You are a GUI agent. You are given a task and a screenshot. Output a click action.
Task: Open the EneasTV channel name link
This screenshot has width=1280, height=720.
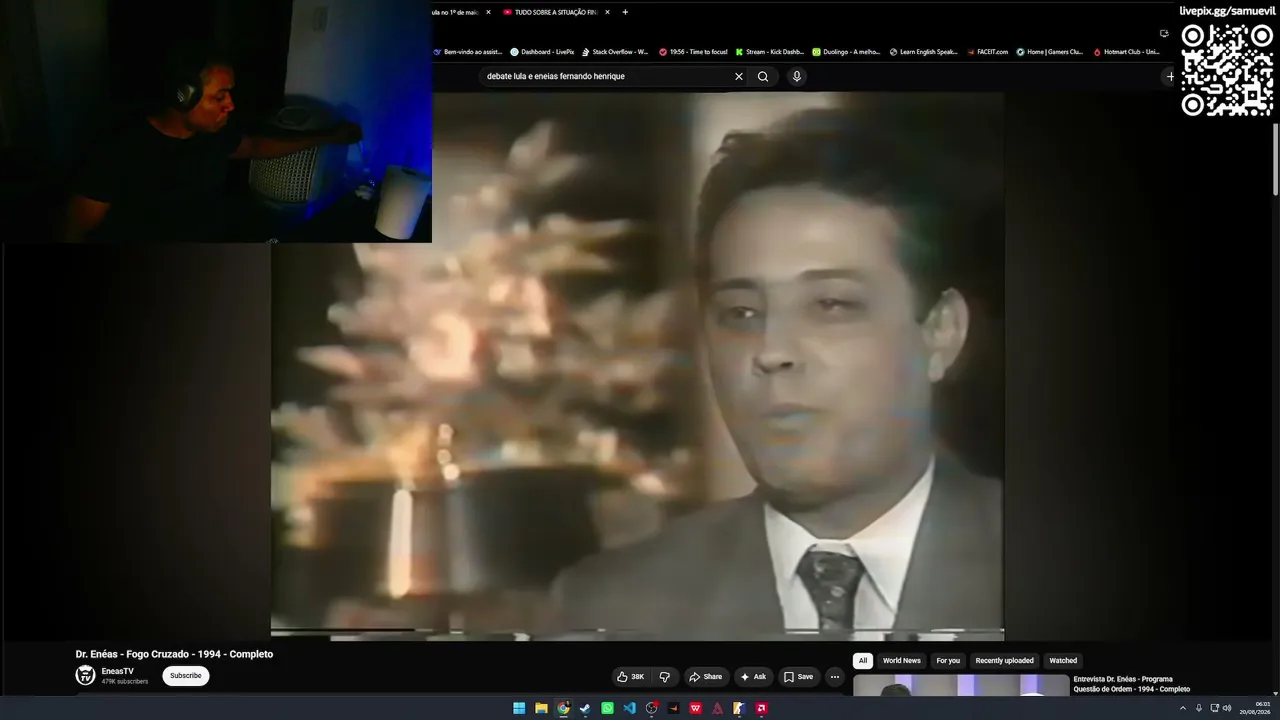coord(117,671)
